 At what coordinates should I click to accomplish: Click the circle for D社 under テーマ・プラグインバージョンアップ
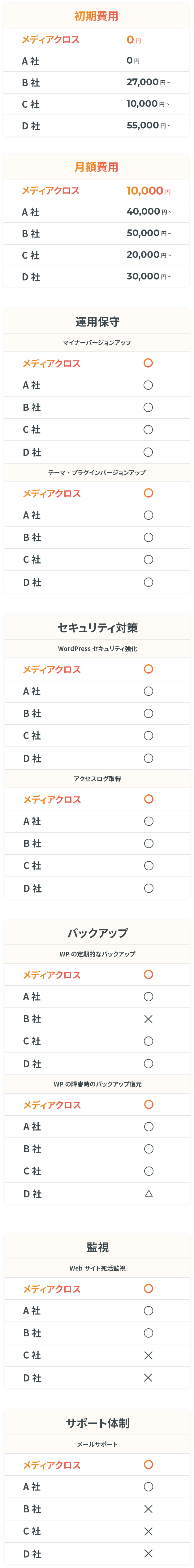(x=148, y=582)
